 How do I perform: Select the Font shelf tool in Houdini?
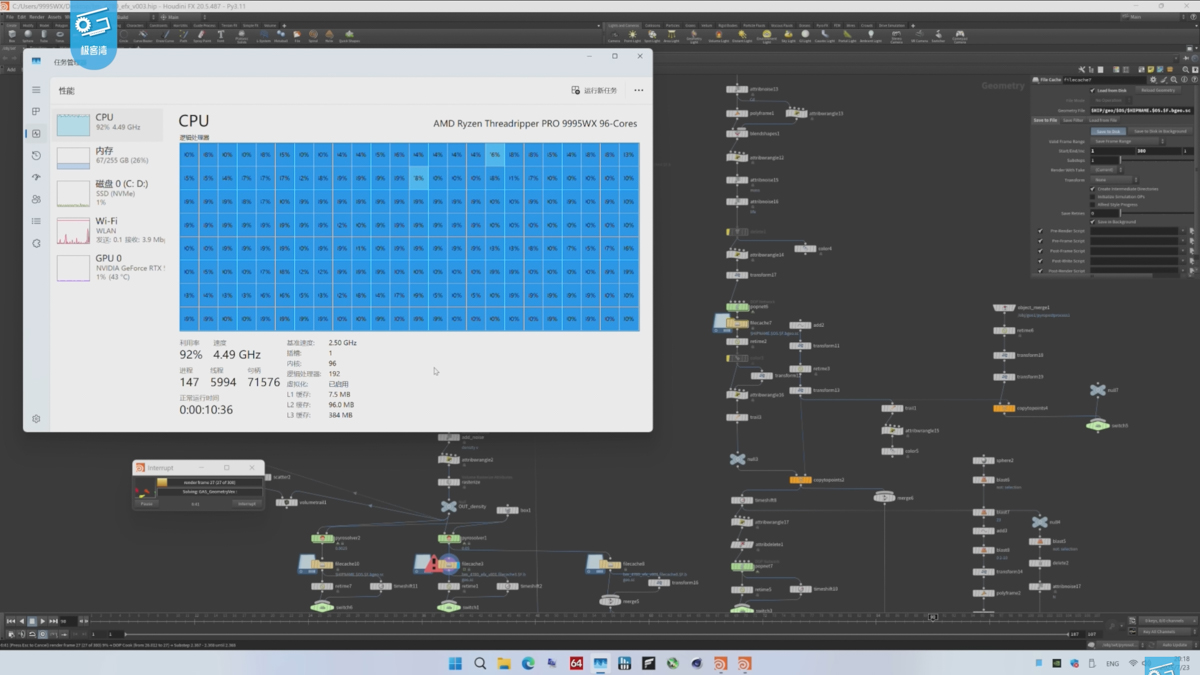(221, 37)
